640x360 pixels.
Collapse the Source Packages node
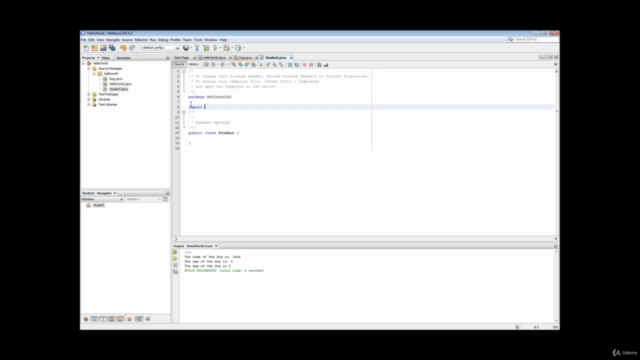[x=89, y=69]
